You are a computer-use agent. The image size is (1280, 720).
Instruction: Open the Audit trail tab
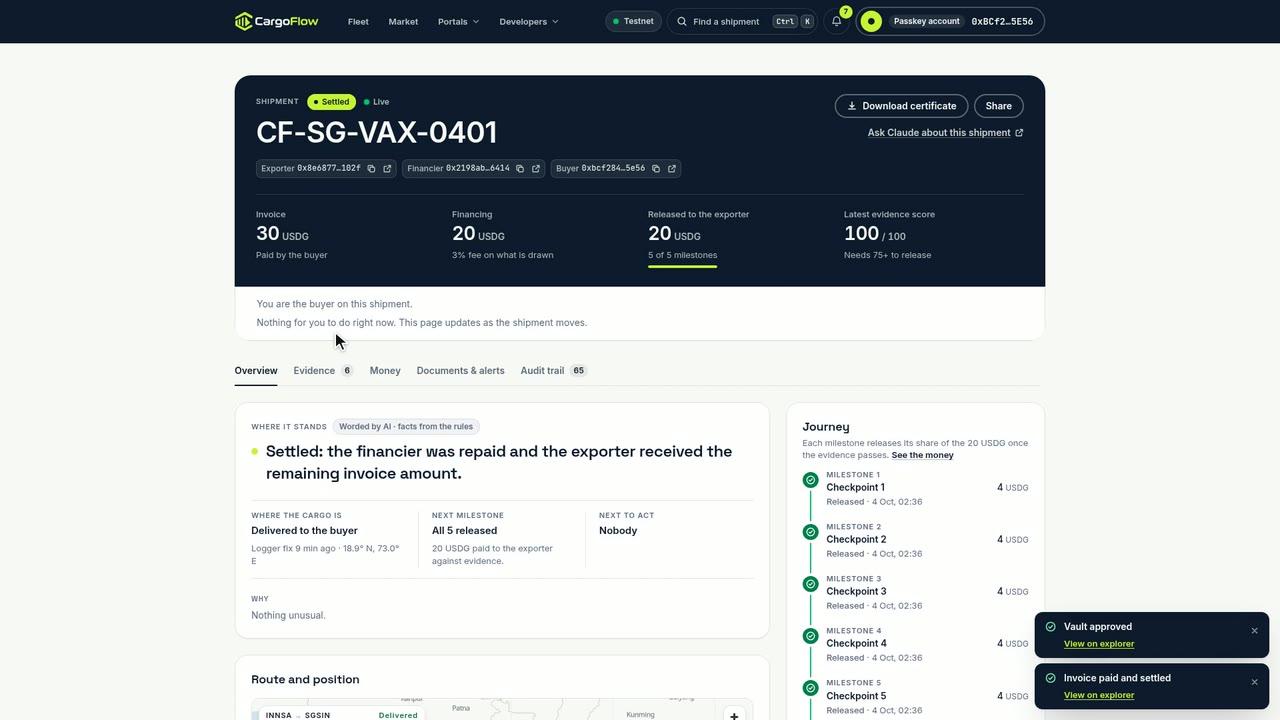[x=553, y=371]
